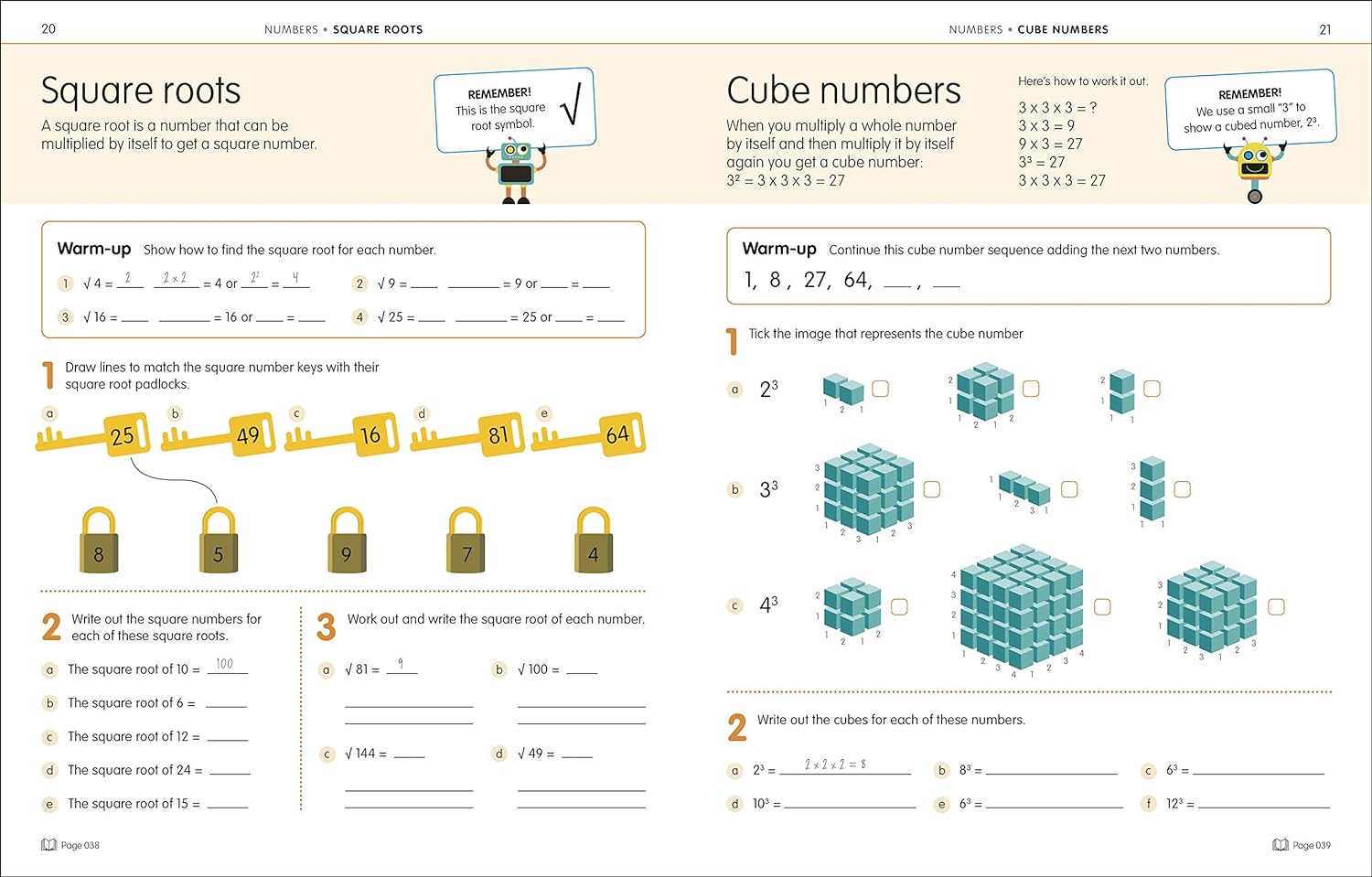Image resolution: width=1372 pixels, height=877 pixels.
Task: Click the yellow robot under cubed reminder
Action: pyautogui.click(x=1254, y=170)
